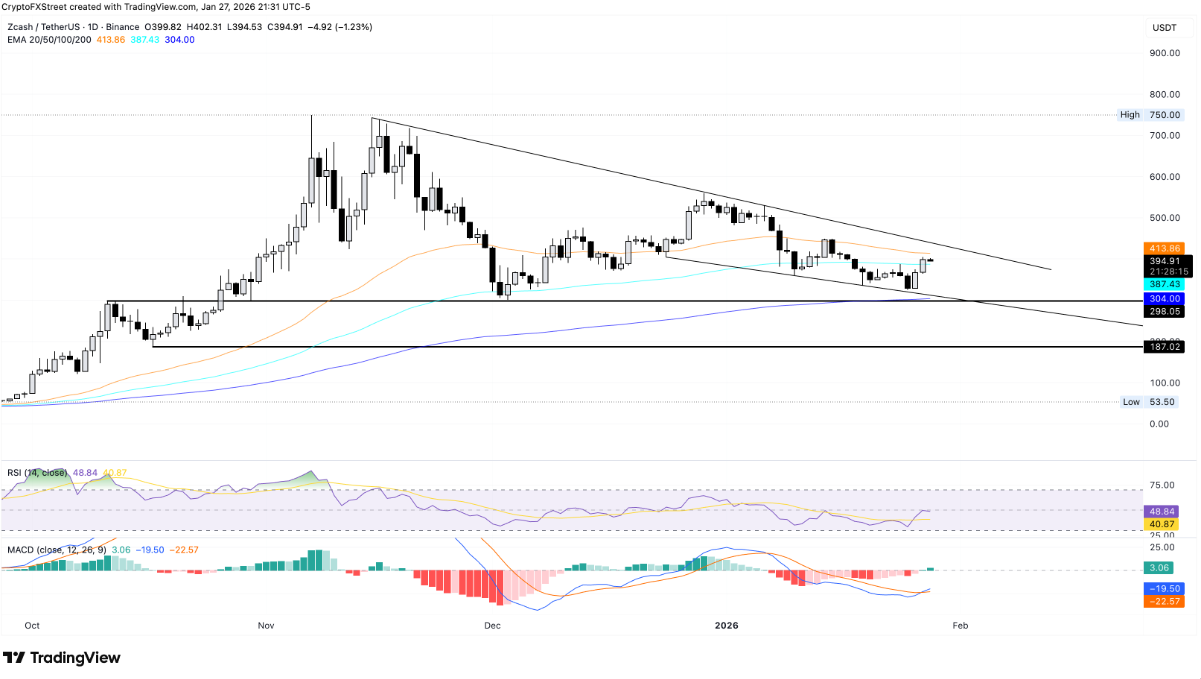
Task: Click the RSI value badge 48.84
Action: 1161,511
